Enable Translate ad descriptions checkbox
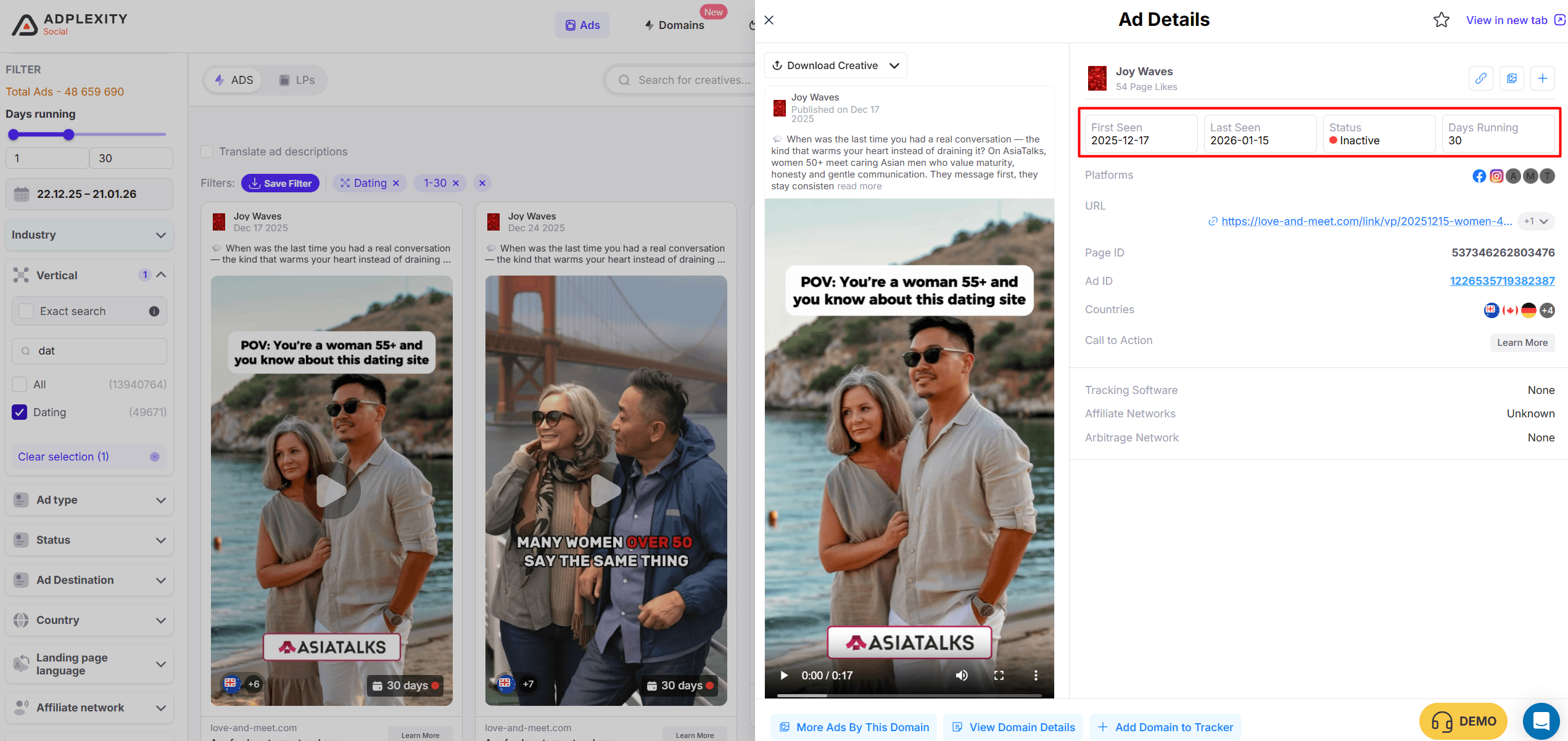 point(207,152)
